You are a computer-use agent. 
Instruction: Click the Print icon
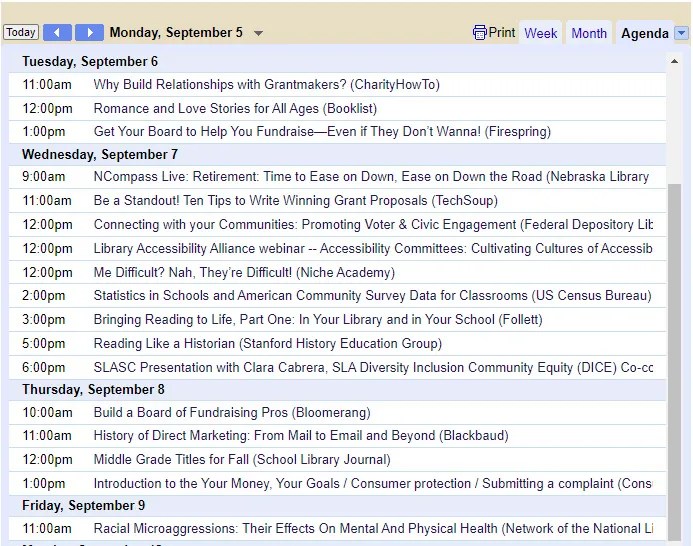(x=480, y=32)
